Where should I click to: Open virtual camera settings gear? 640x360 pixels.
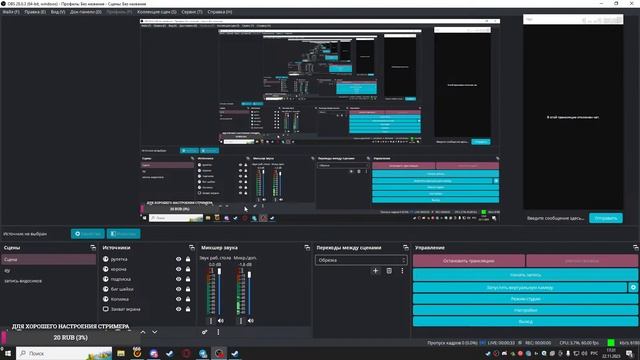point(633,287)
